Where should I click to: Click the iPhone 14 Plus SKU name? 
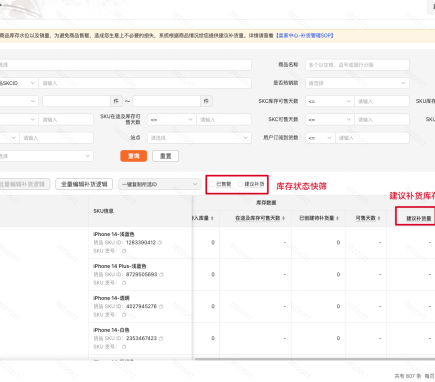pos(120,266)
